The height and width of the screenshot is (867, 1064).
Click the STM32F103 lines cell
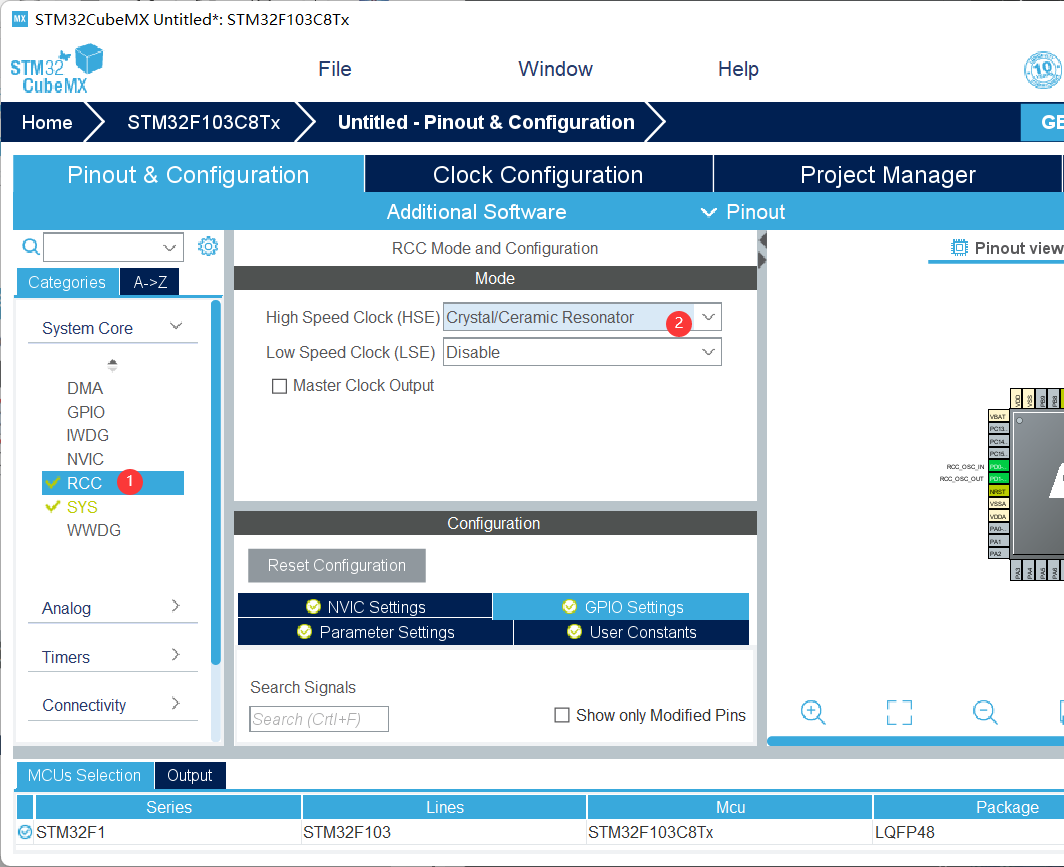coord(444,832)
